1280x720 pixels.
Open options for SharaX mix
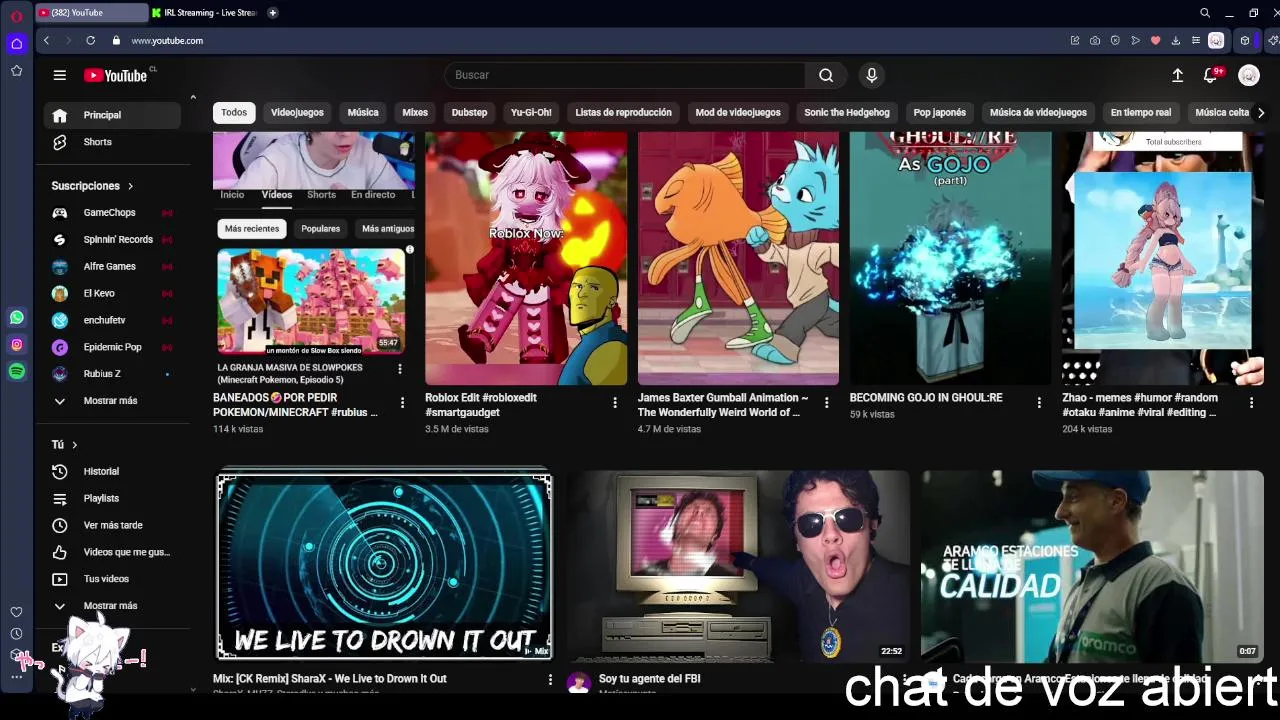pos(549,680)
